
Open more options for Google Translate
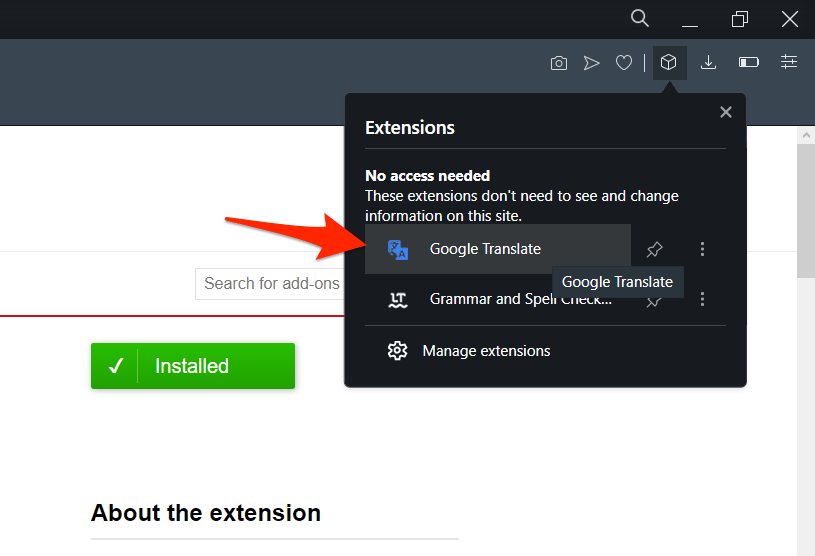click(702, 249)
